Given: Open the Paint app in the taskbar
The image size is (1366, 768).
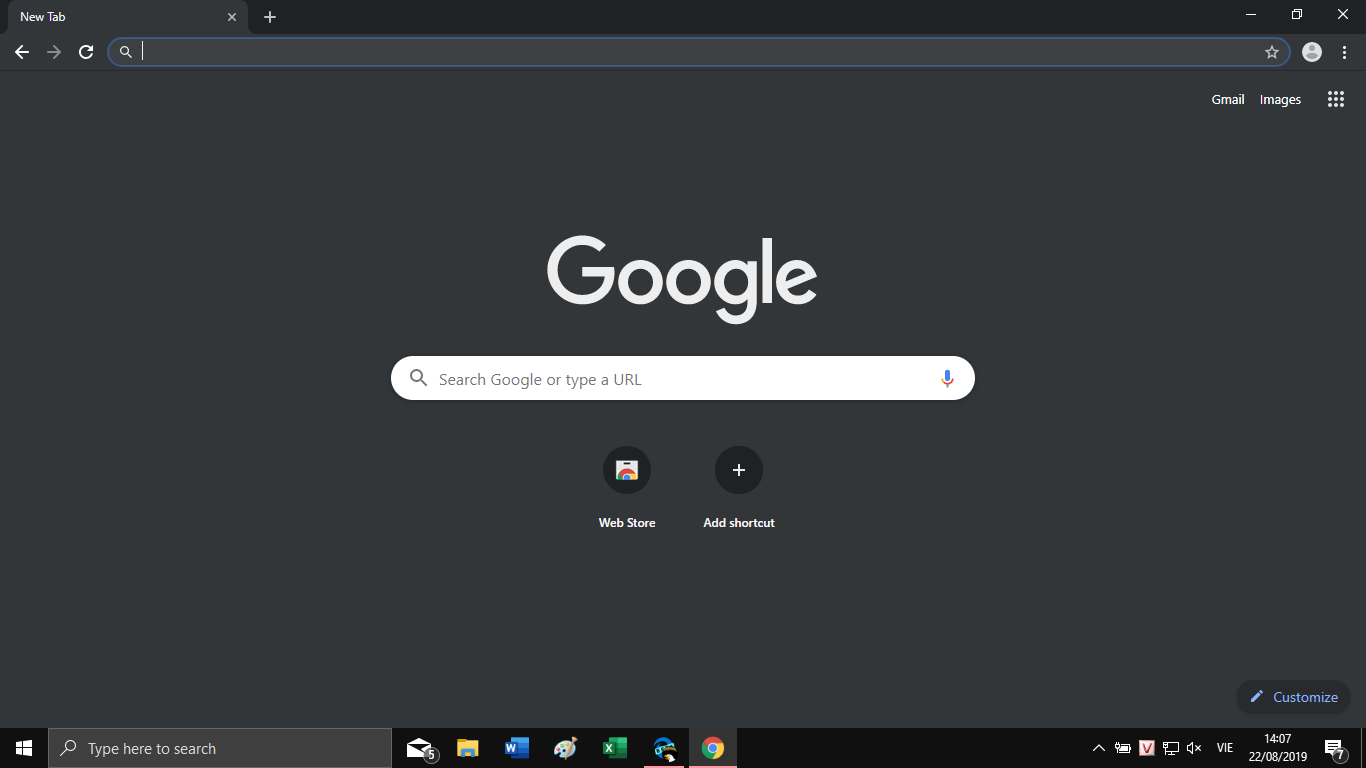Looking at the screenshot, I should tap(566, 748).
